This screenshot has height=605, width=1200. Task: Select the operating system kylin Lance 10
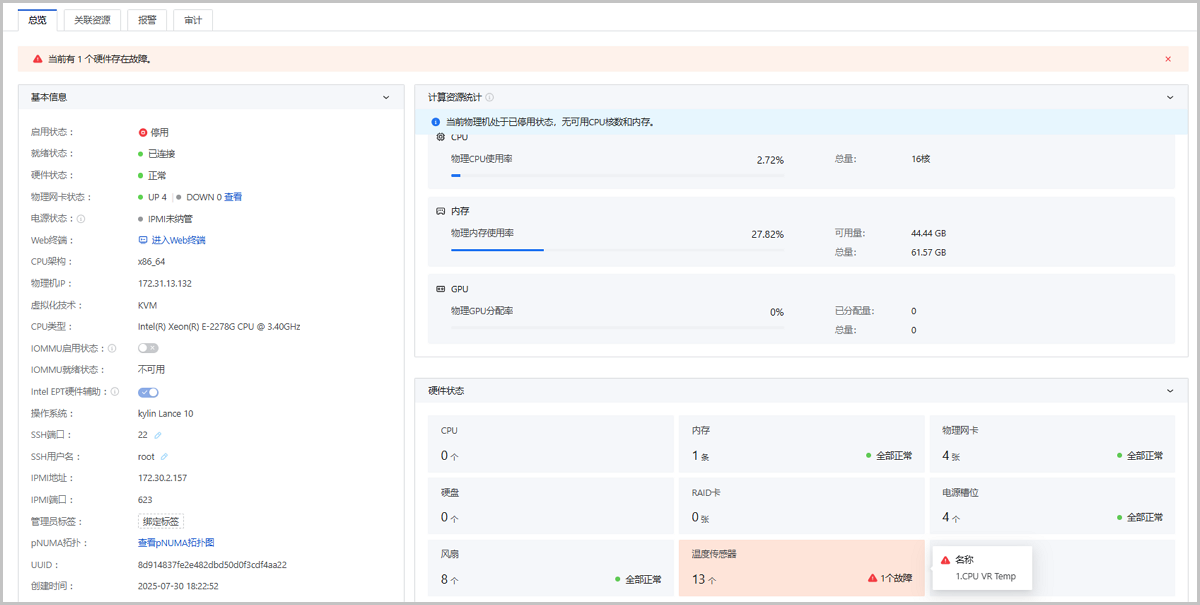pyautogui.click(x=165, y=414)
